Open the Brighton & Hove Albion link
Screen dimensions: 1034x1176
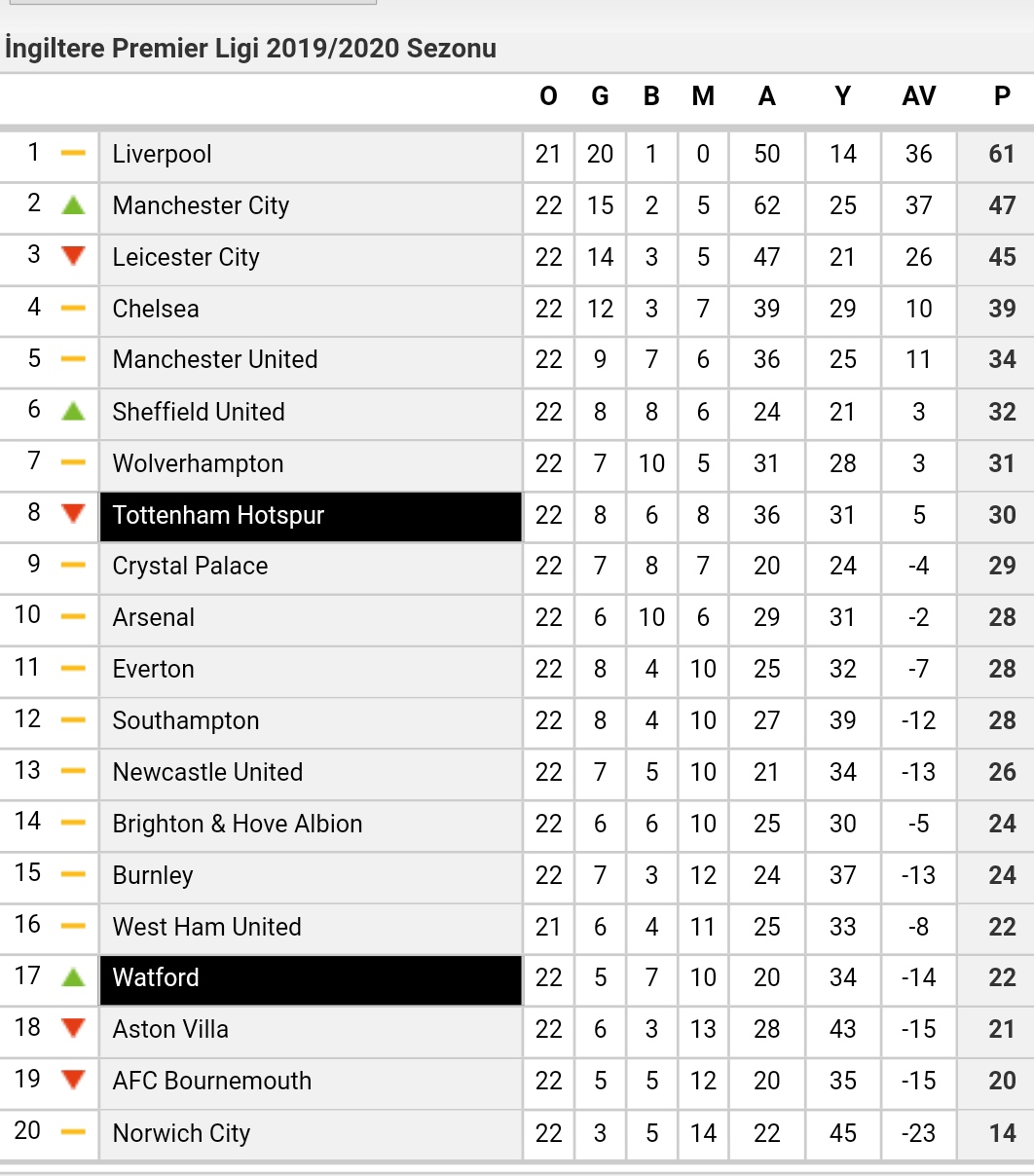(238, 824)
